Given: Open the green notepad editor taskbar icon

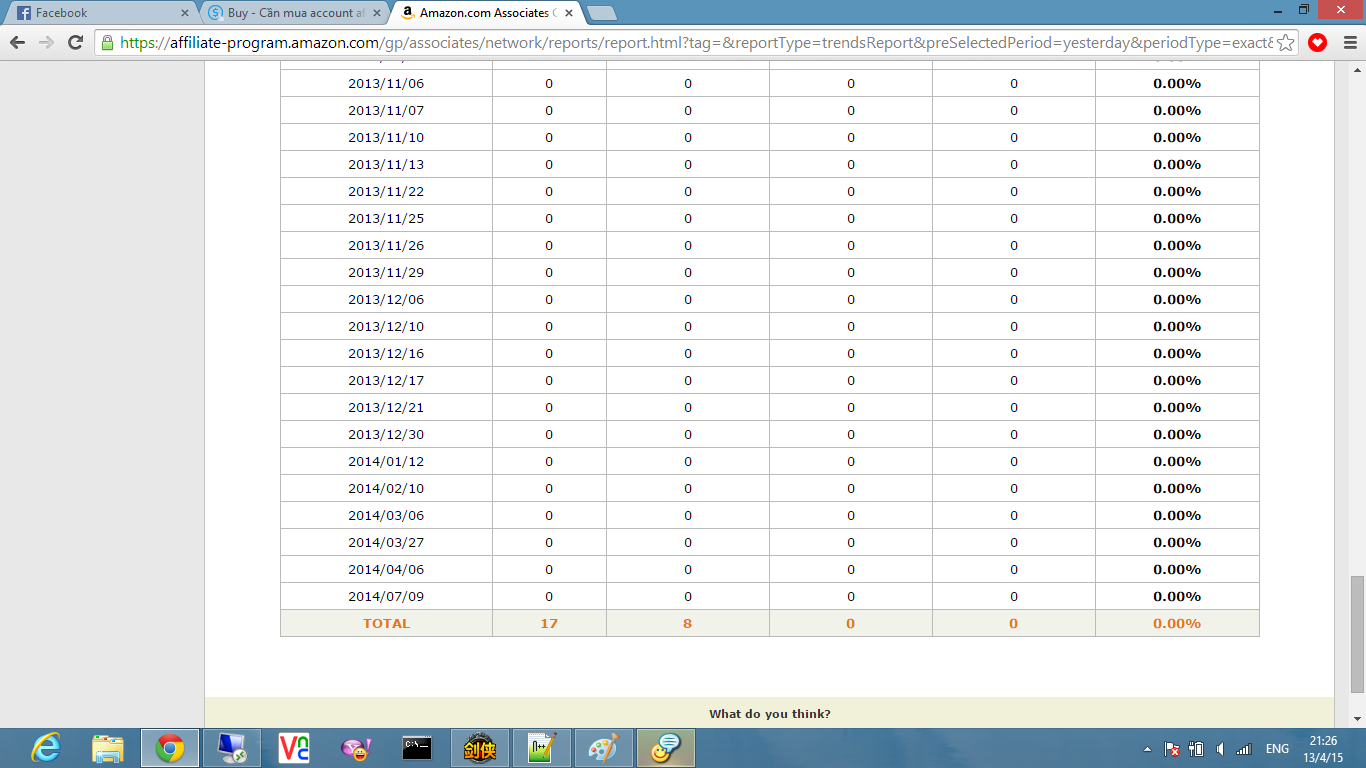Looking at the screenshot, I should click(542, 748).
